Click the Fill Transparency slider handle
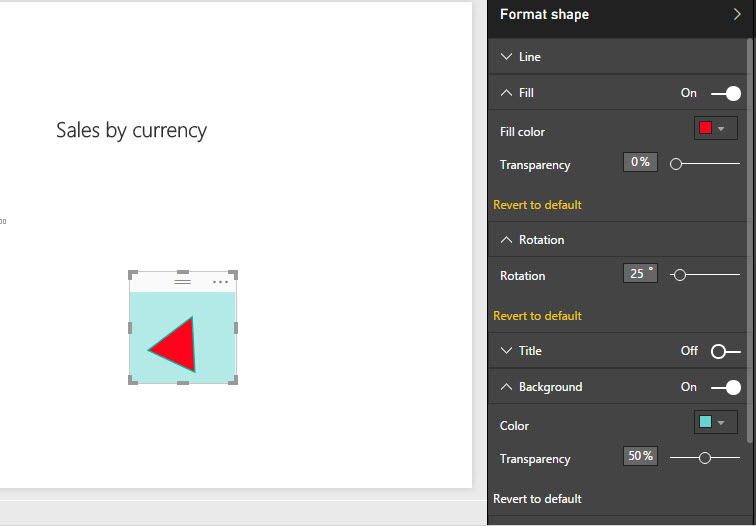 point(676,164)
